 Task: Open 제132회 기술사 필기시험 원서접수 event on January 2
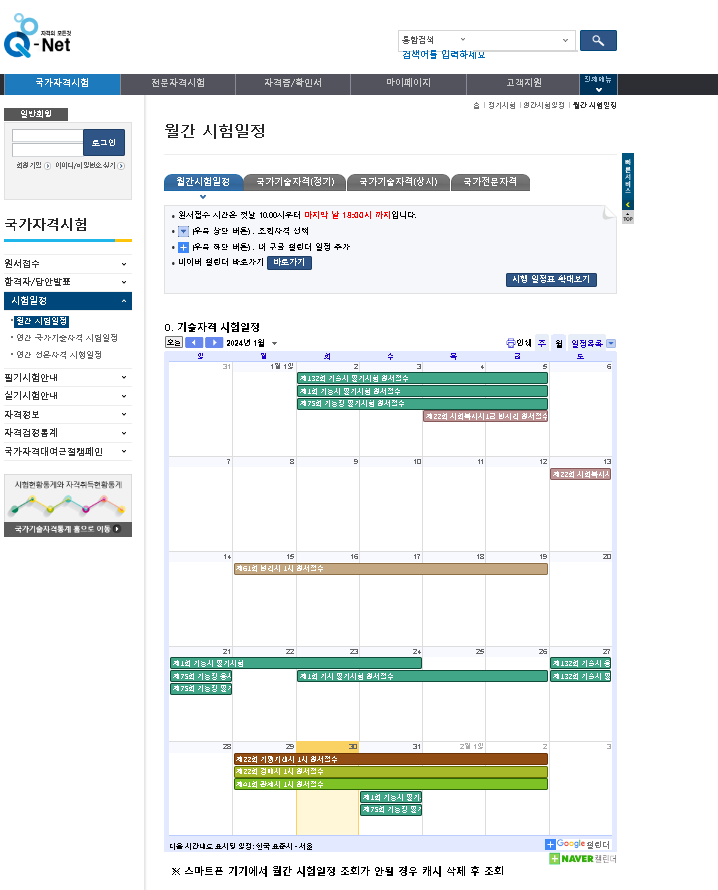coord(422,378)
